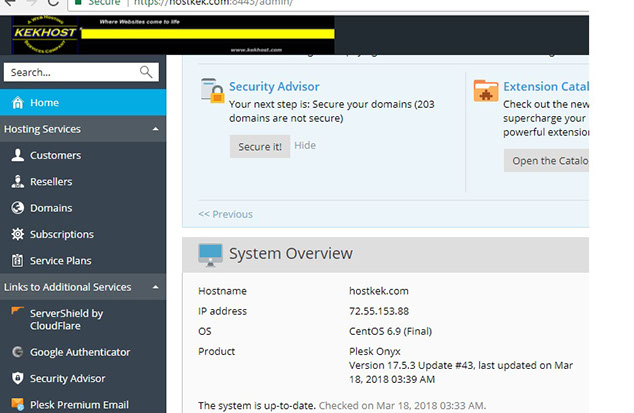Screen dimensions: 634x413
Task: Click into the Search field
Action: point(70,72)
